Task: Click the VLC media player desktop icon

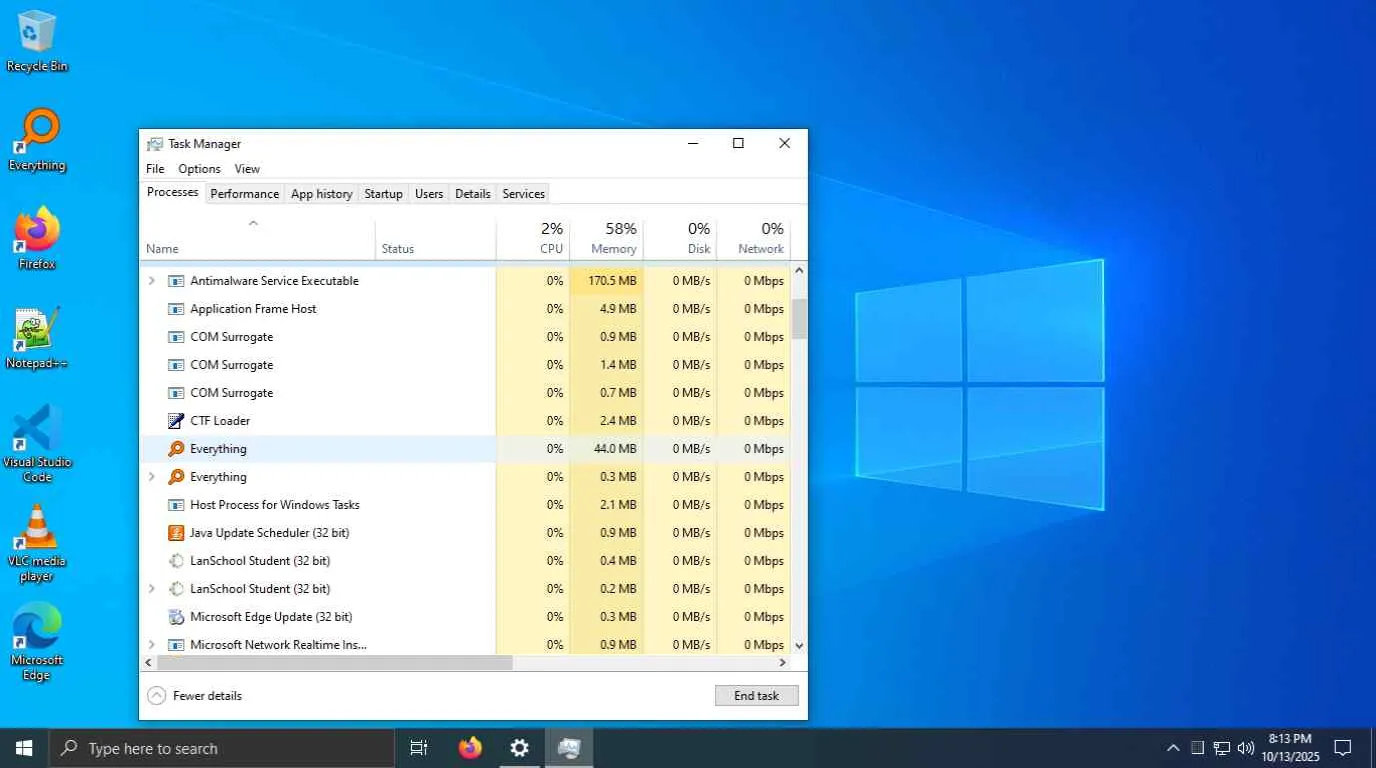Action: click(37, 543)
